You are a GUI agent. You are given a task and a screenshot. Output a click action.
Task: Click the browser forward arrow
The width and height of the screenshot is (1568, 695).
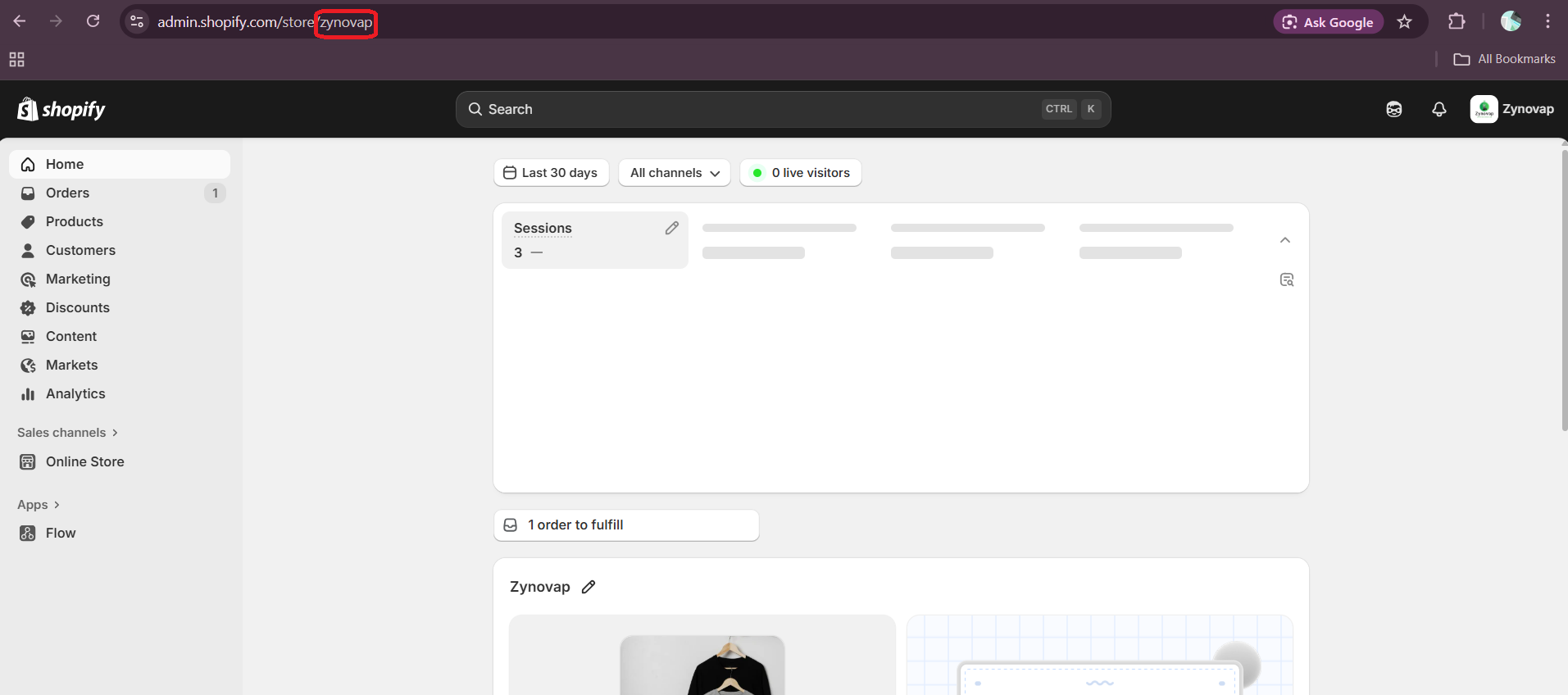(x=56, y=21)
